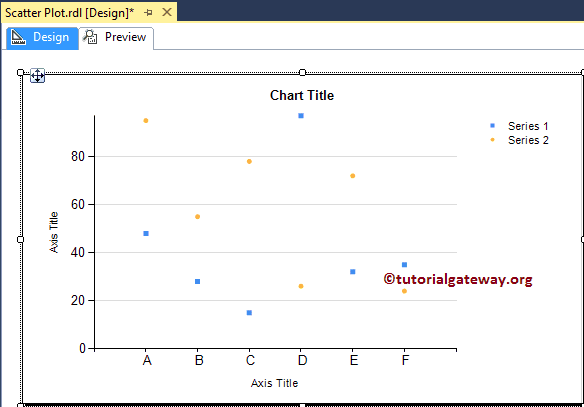Select the blue Series 1 point at category F
This screenshot has height=407, width=584.
[404, 265]
